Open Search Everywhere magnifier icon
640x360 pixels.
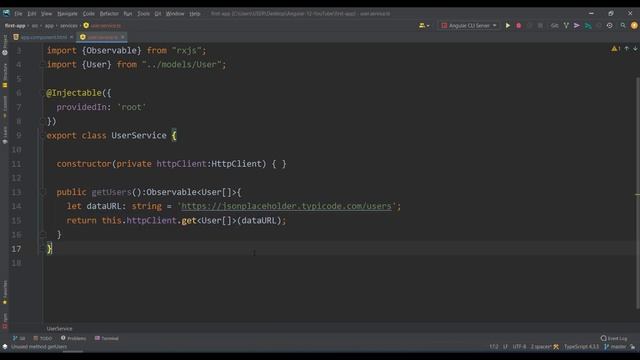[623, 25]
